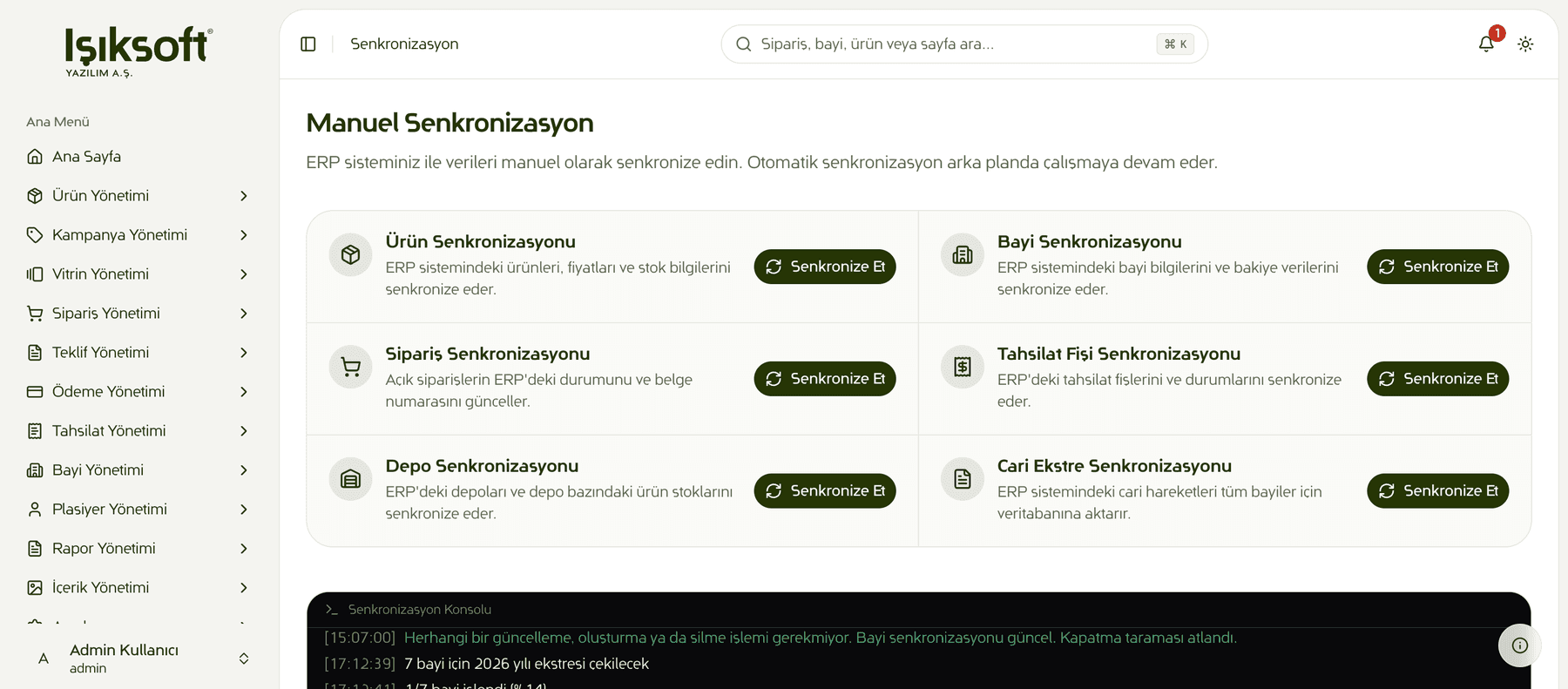Run Senkronize Et for Bayi Senkronizasyonu
1568x689 pixels.
(x=1438, y=267)
